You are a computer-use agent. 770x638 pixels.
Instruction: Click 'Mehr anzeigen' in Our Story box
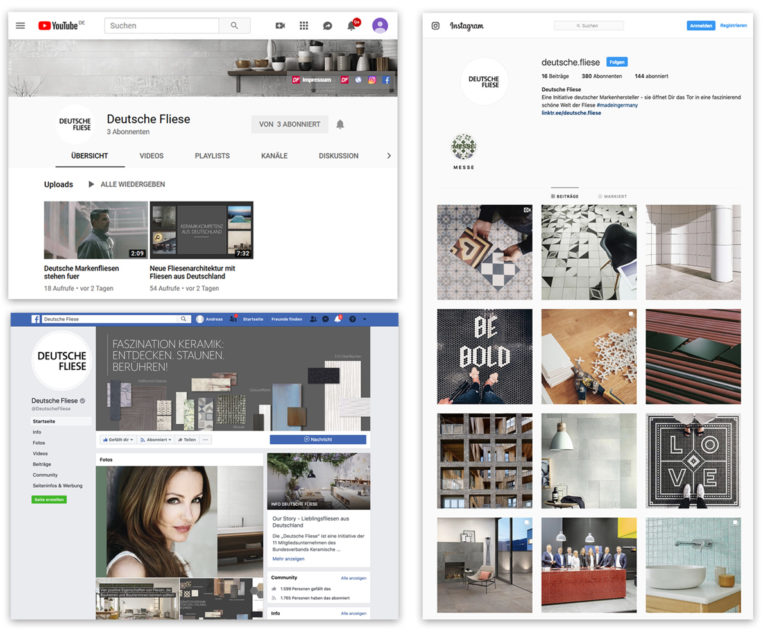click(288, 559)
